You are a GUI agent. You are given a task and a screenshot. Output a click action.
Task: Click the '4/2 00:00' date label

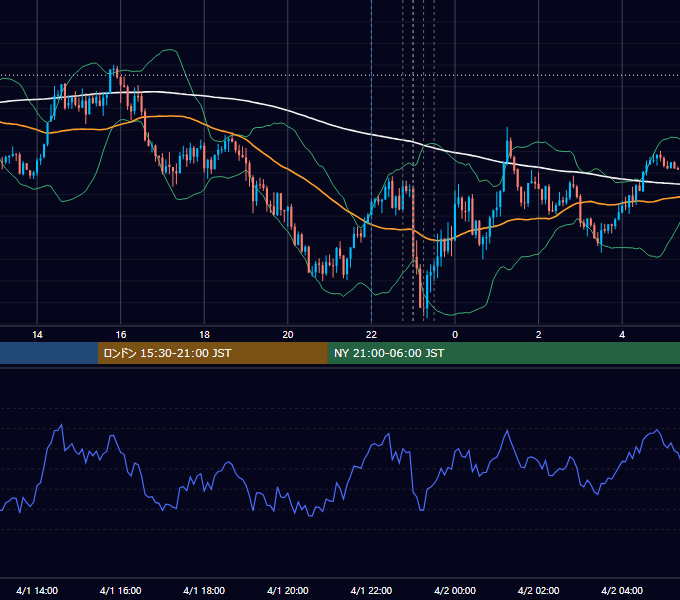455,590
